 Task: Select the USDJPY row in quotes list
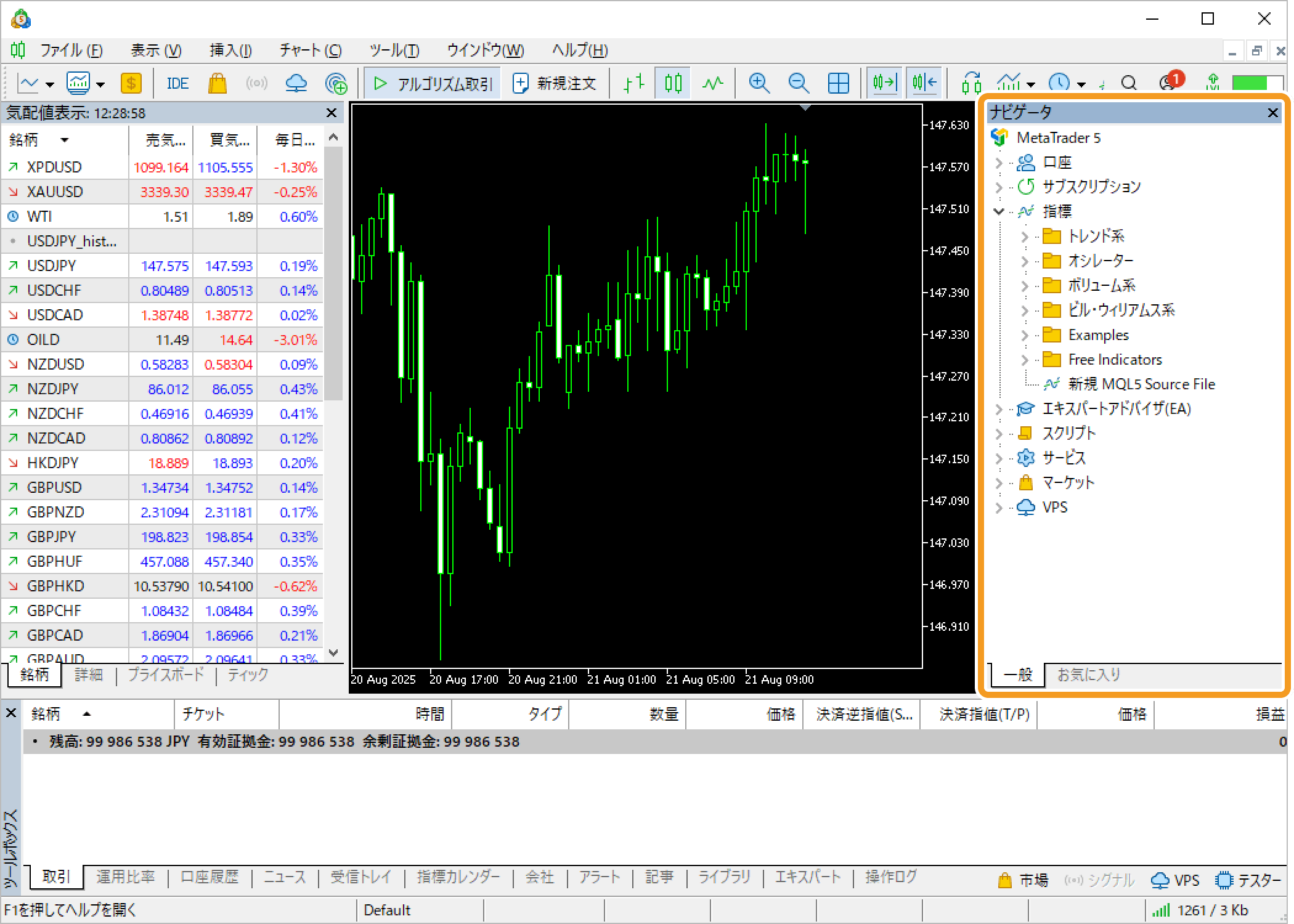(x=52, y=266)
